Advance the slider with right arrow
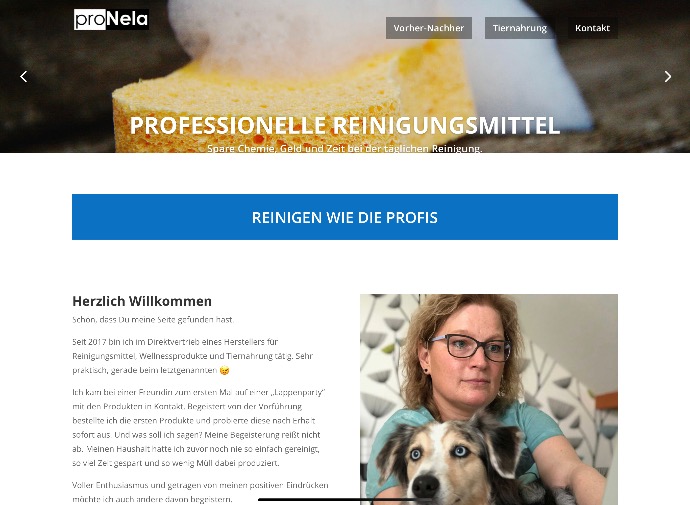This screenshot has height=505, width=690. click(668, 77)
